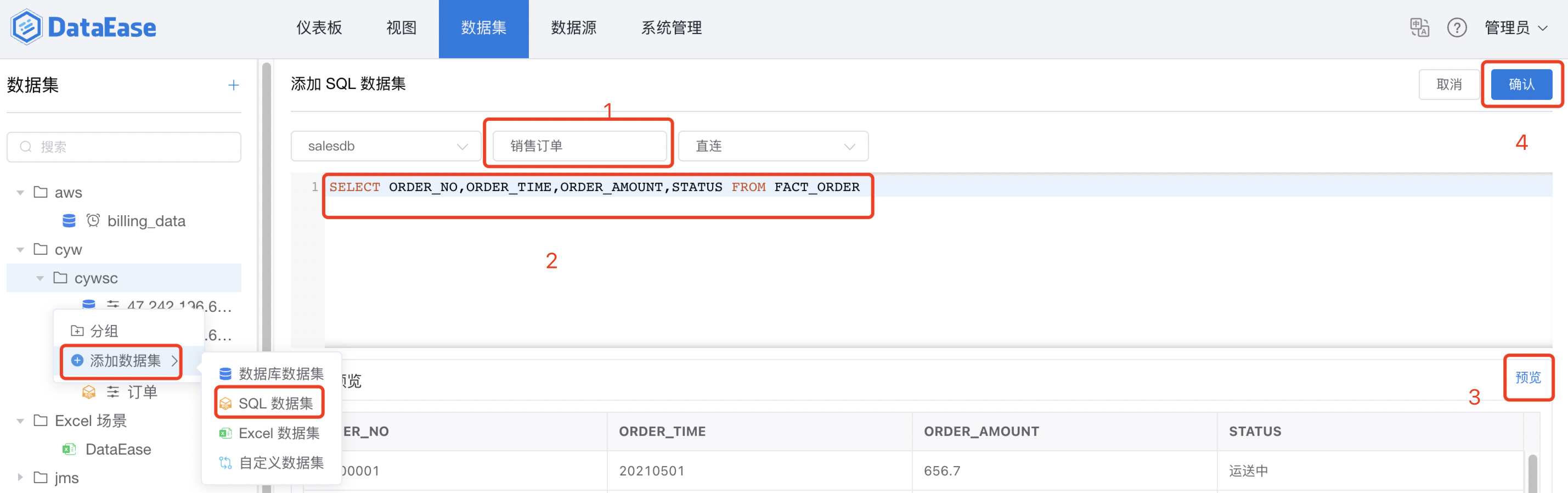The width and height of the screenshot is (1568, 493).
Task: Open the salesdb data source dropdown
Action: click(x=386, y=146)
